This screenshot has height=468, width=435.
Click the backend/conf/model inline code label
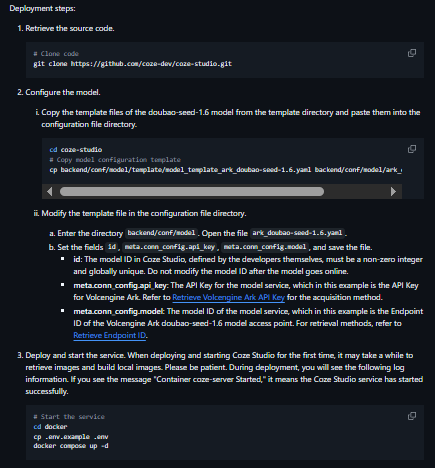(x=161, y=233)
